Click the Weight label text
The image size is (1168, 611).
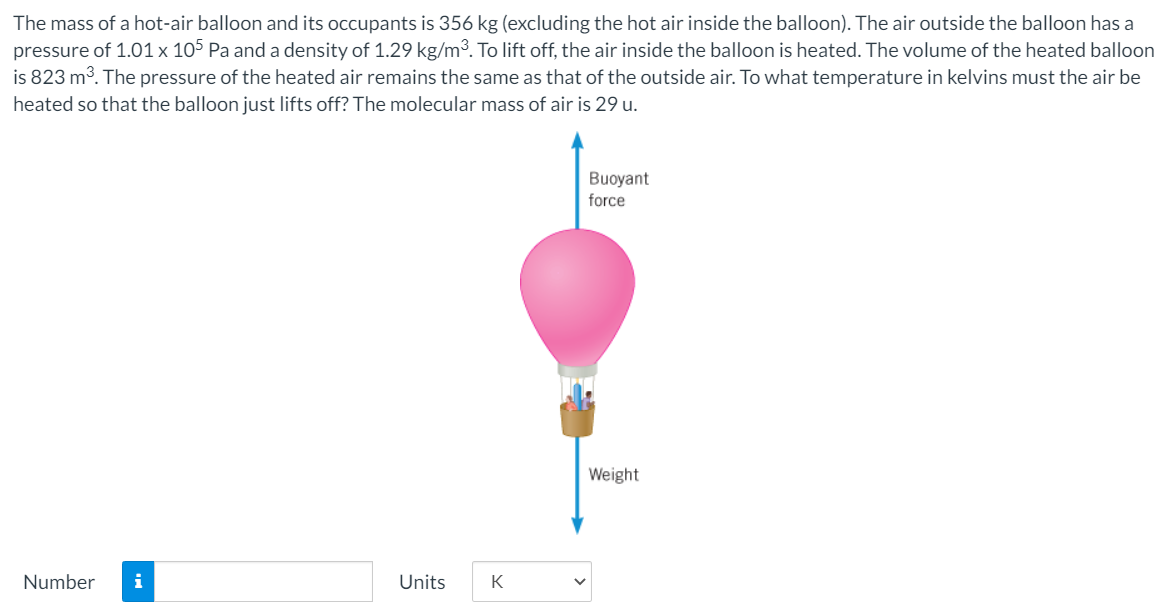[614, 474]
